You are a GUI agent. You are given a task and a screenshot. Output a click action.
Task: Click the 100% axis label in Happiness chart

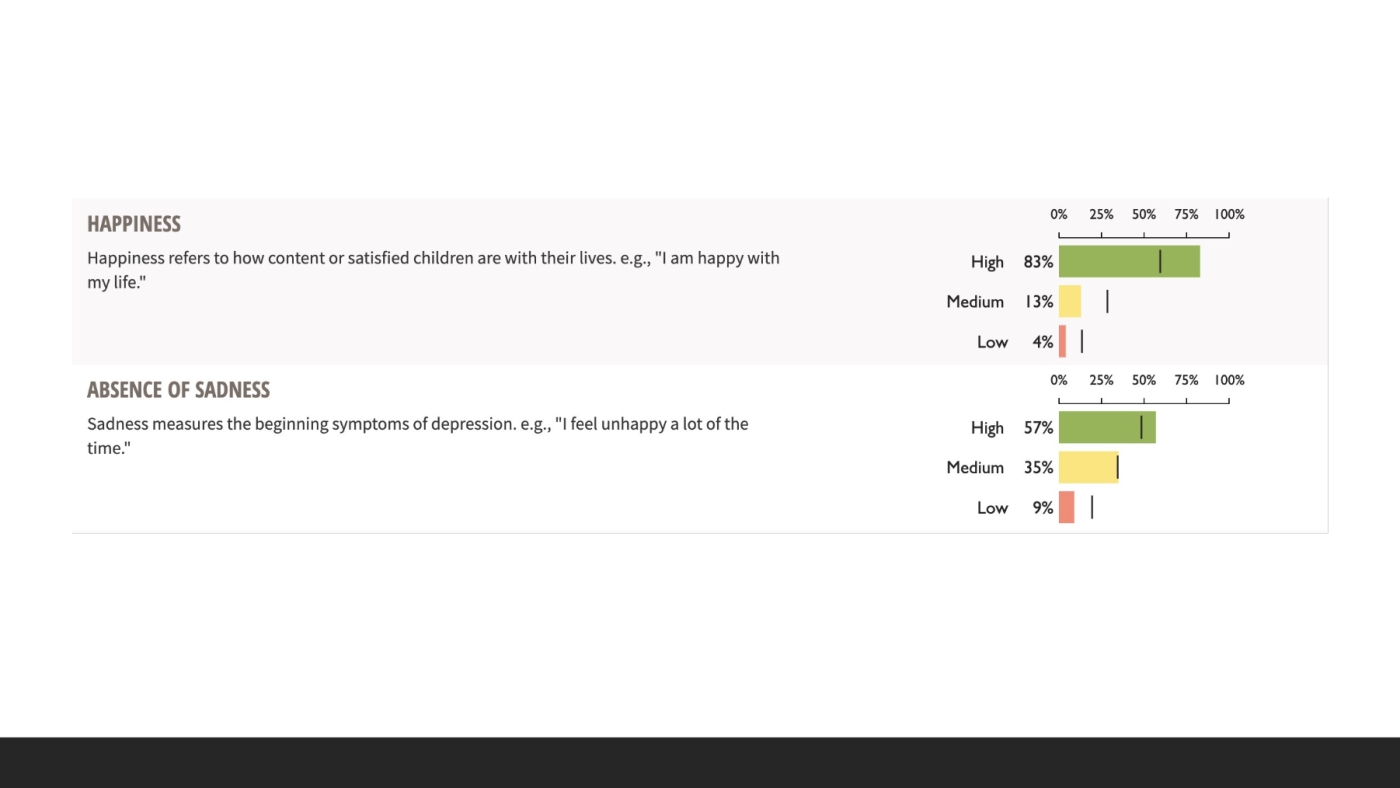[x=1229, y=214]
